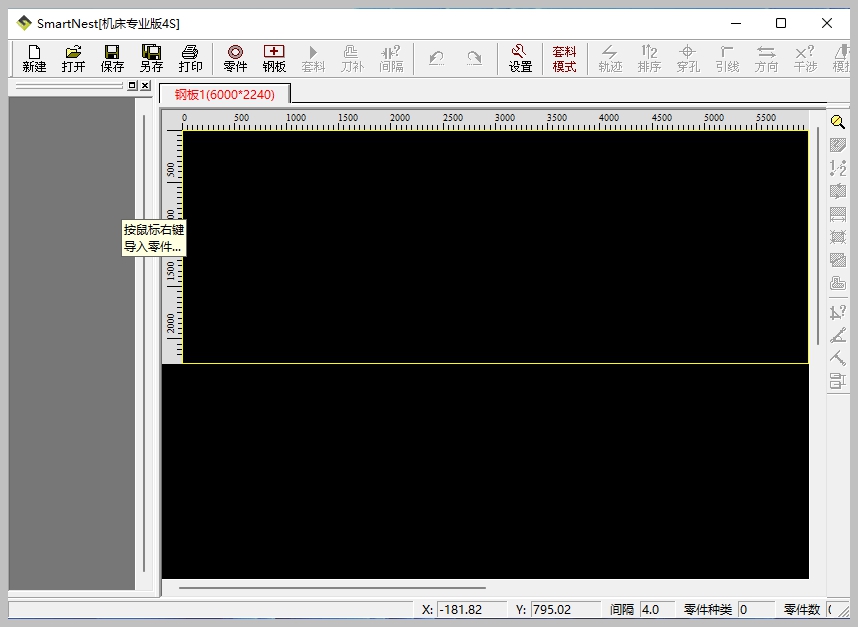Switch to the 钢板1(6000*2240) tab

click(225, 94)
